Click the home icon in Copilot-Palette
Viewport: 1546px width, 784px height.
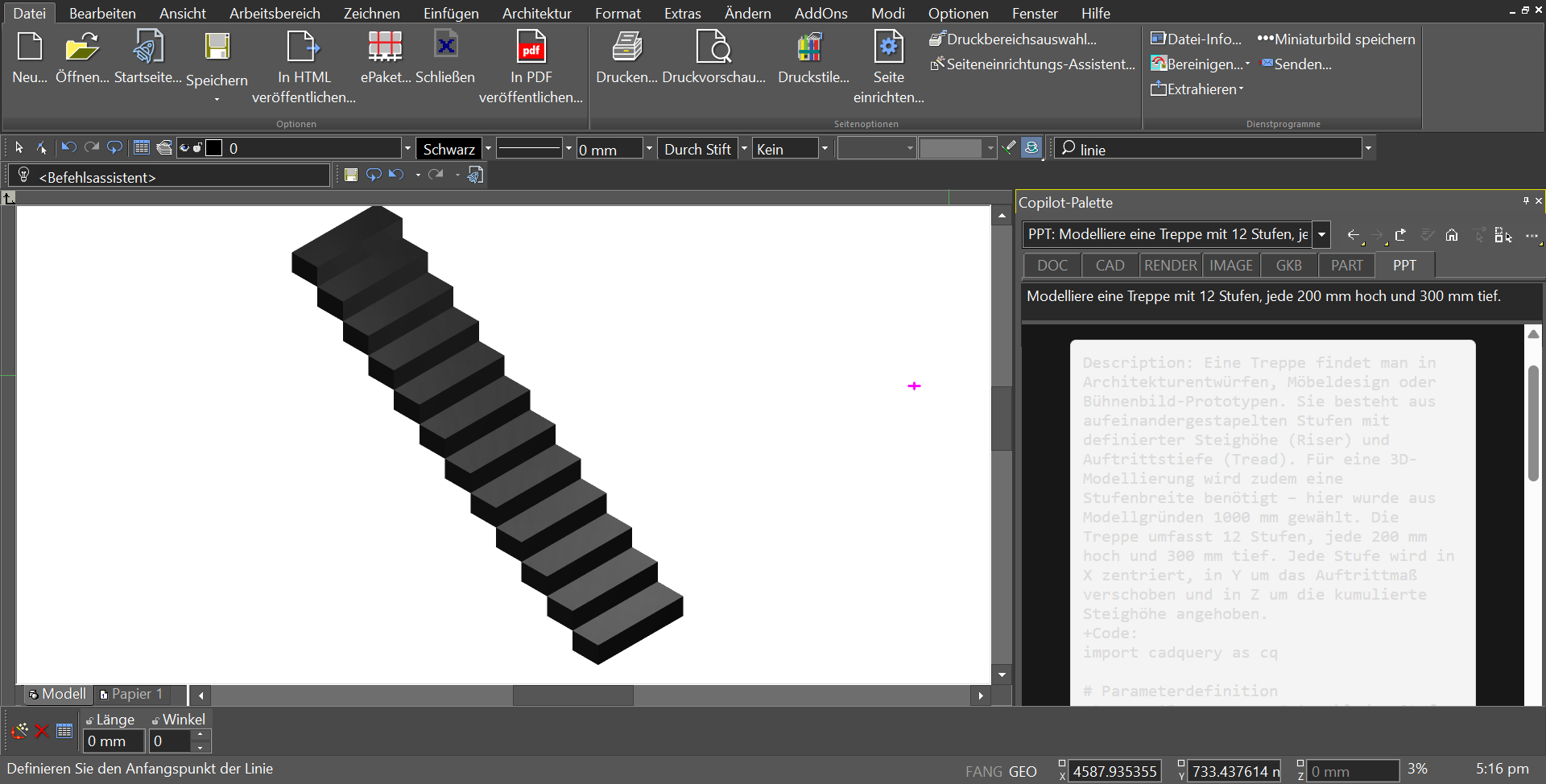click(x=1451, y=235)
